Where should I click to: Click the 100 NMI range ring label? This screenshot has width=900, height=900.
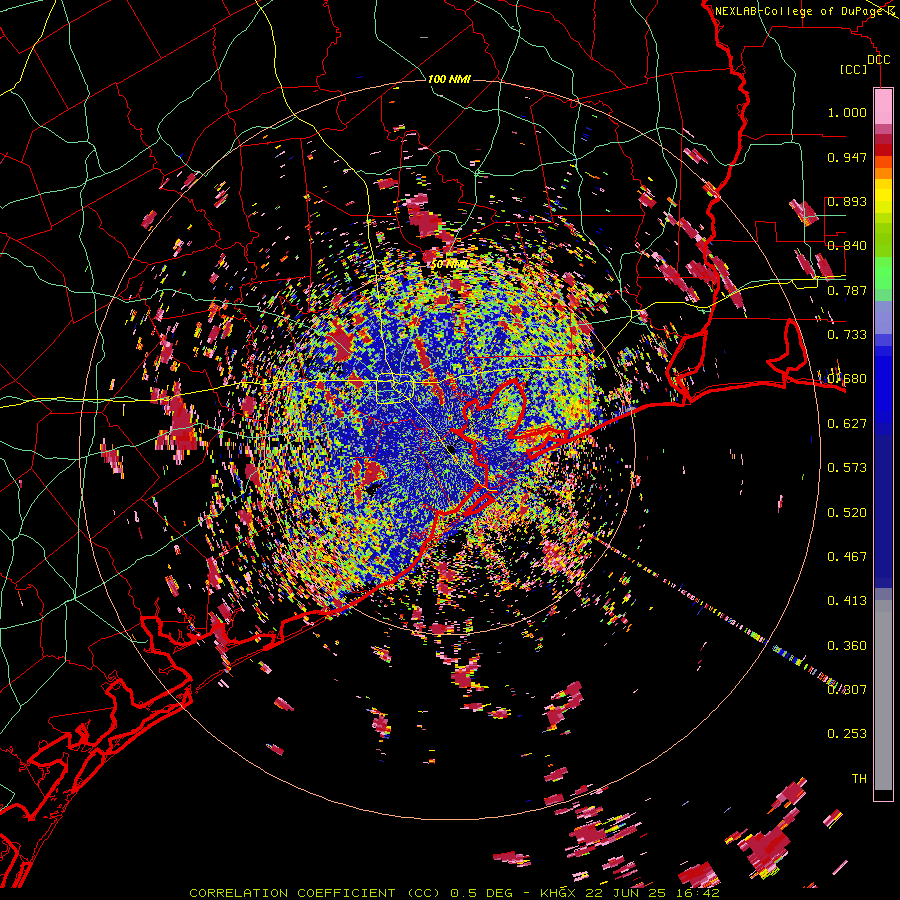pyautogui.click(x=449, y=79)
